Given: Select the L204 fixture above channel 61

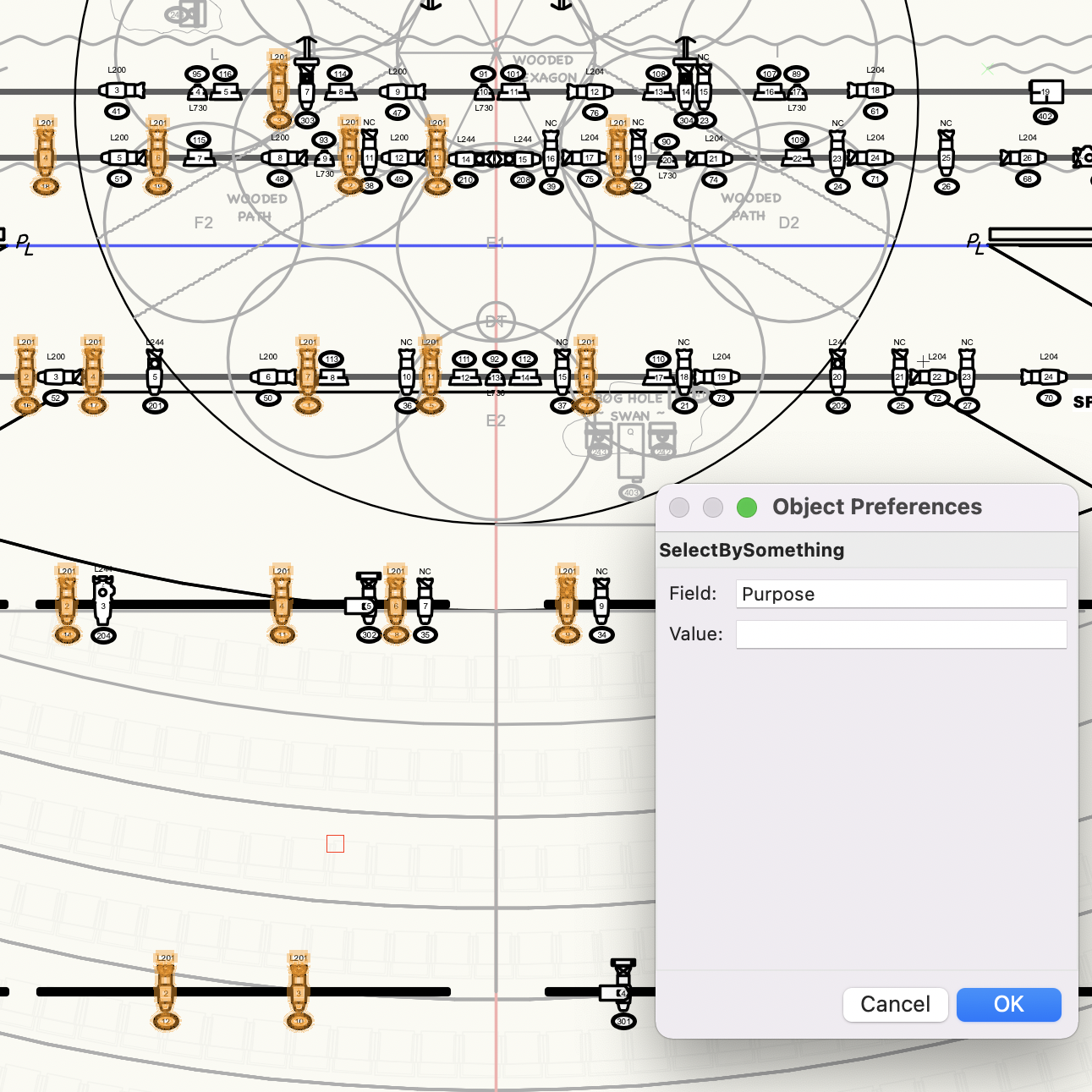Looking at the screenshot, I should click(x=871, y=90).
